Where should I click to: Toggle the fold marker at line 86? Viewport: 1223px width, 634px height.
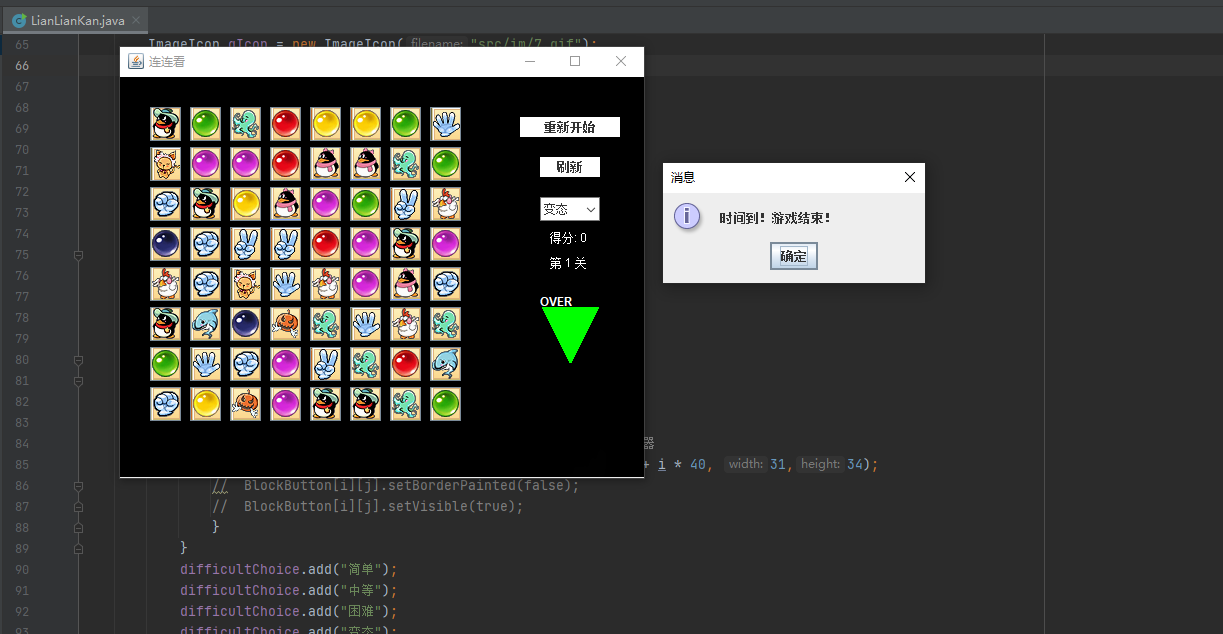coord(78,486)
